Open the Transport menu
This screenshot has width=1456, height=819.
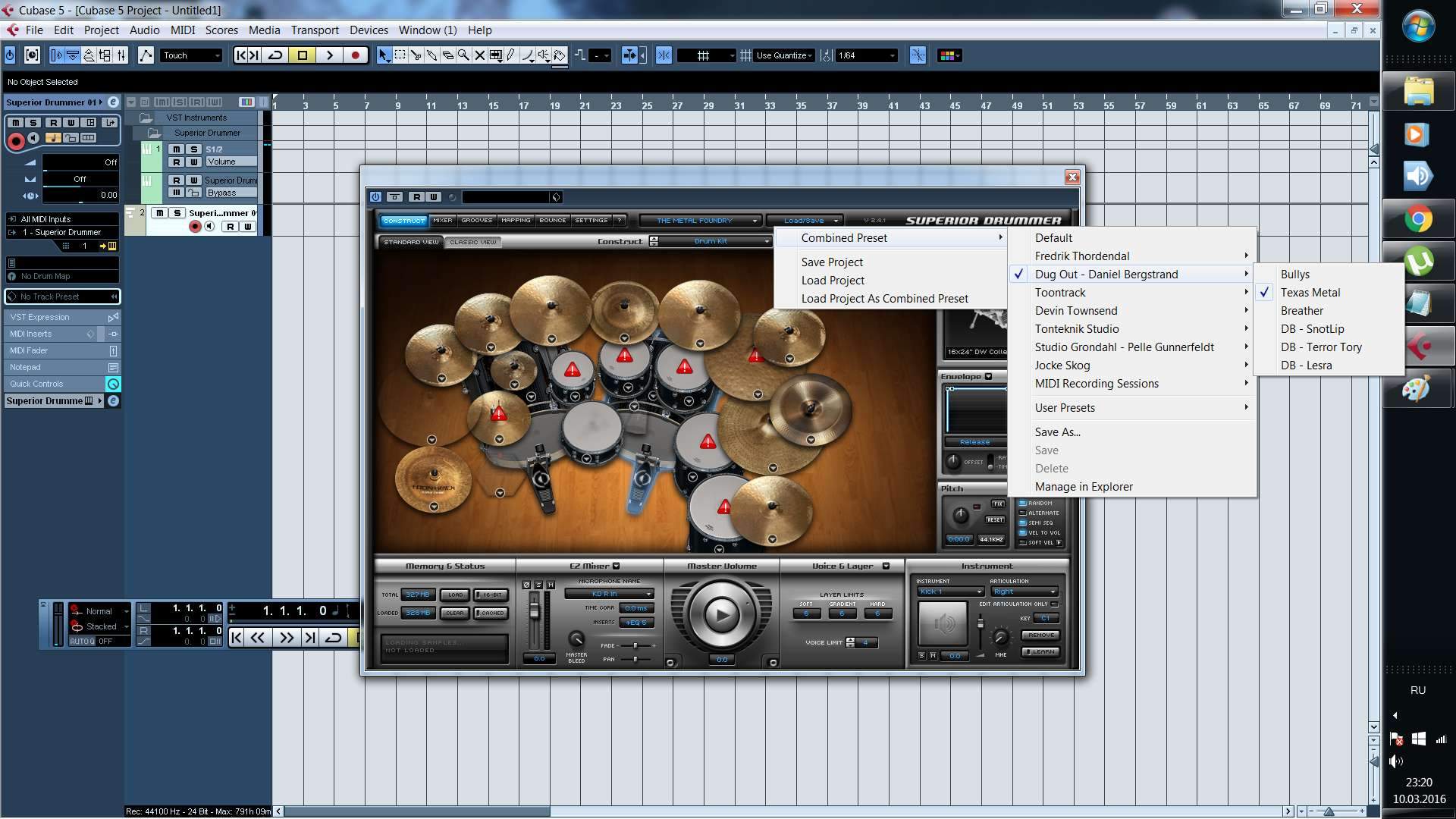coord(315,30)
